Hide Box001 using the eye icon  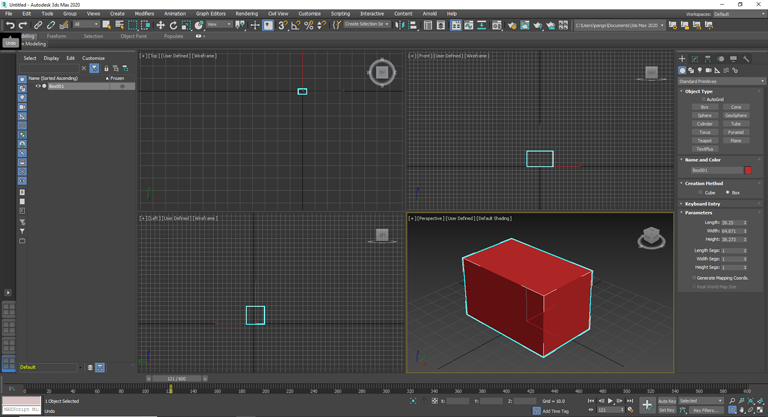(38, 86)
